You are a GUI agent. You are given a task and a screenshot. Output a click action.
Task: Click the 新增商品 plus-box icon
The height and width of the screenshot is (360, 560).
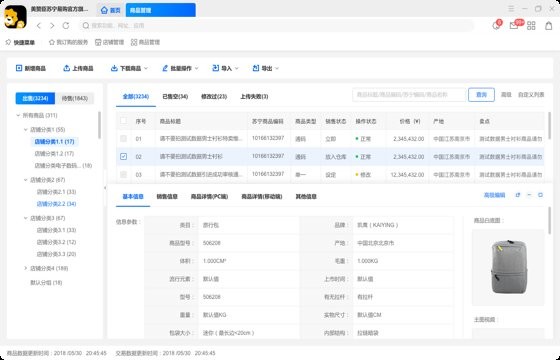pos(19,68)
